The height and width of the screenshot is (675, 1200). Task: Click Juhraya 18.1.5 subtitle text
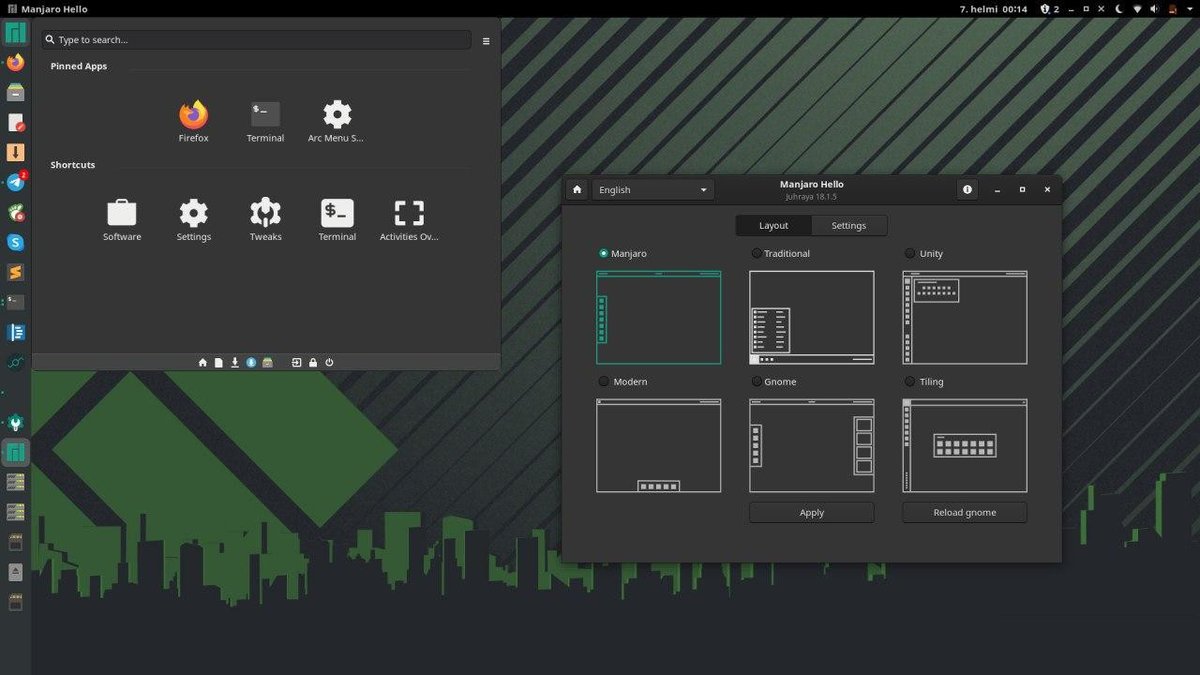point(811,196)
